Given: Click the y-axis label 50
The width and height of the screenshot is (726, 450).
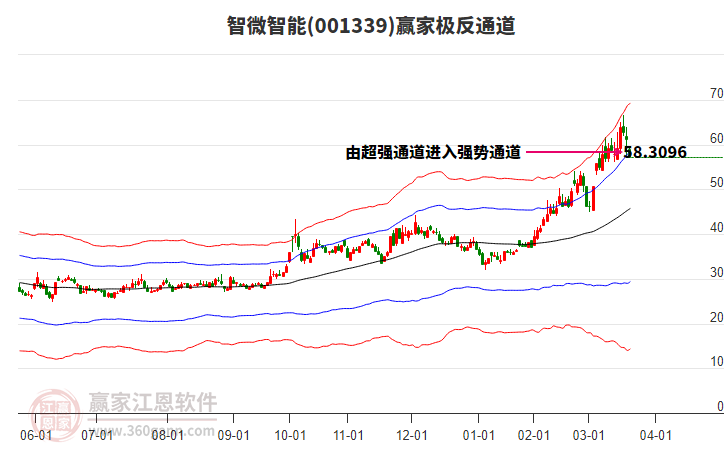Looking at the screenshot, I should 717,183.
